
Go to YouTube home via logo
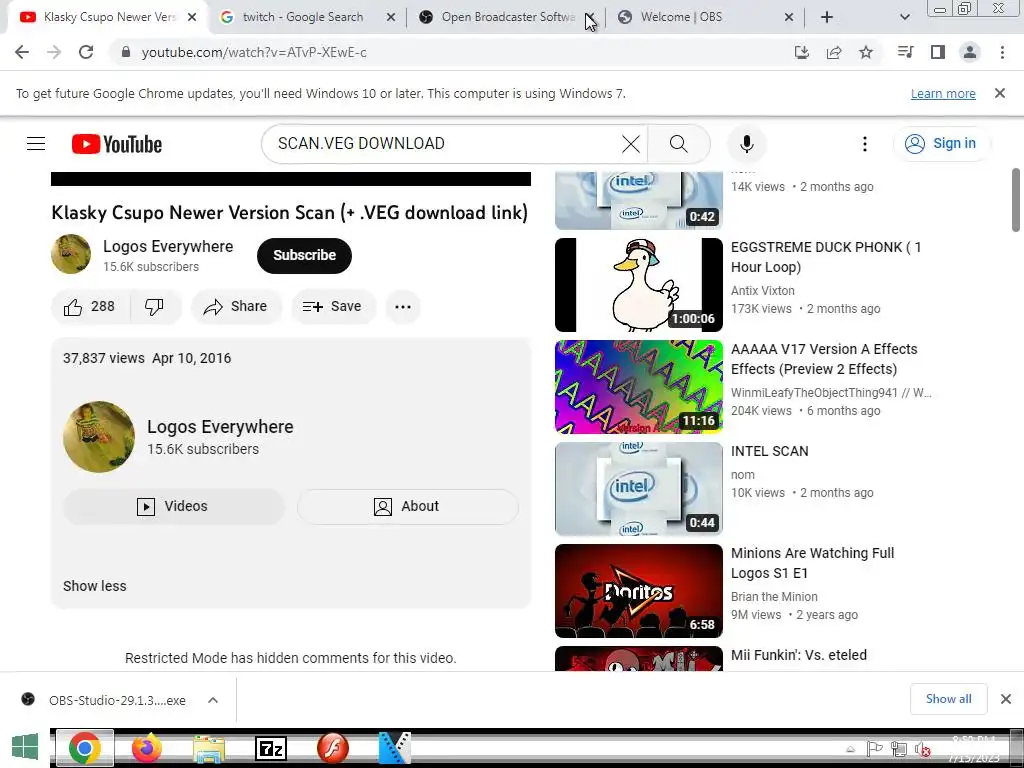point(117,144)
